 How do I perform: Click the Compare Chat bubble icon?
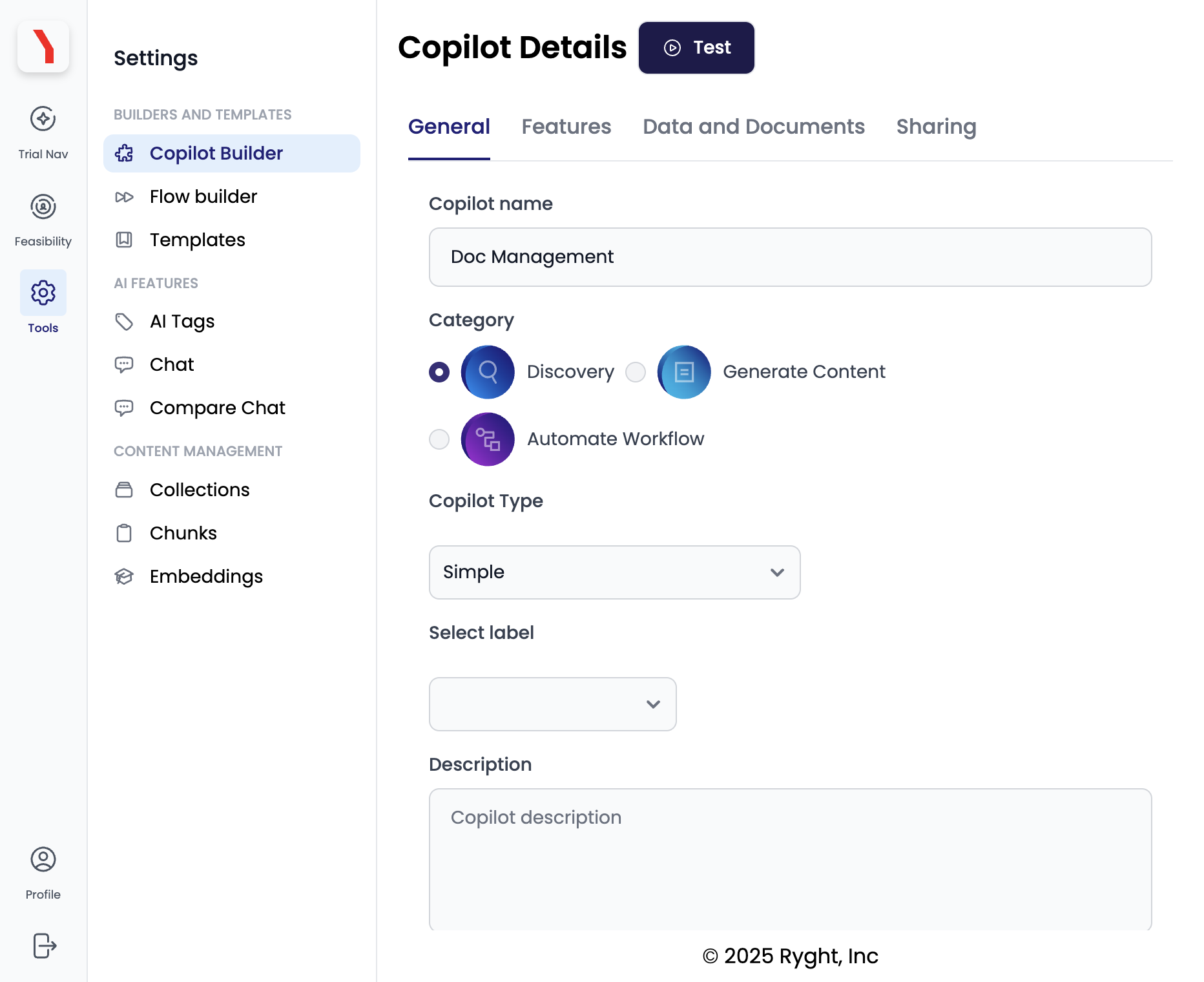[x=124, y=408]
